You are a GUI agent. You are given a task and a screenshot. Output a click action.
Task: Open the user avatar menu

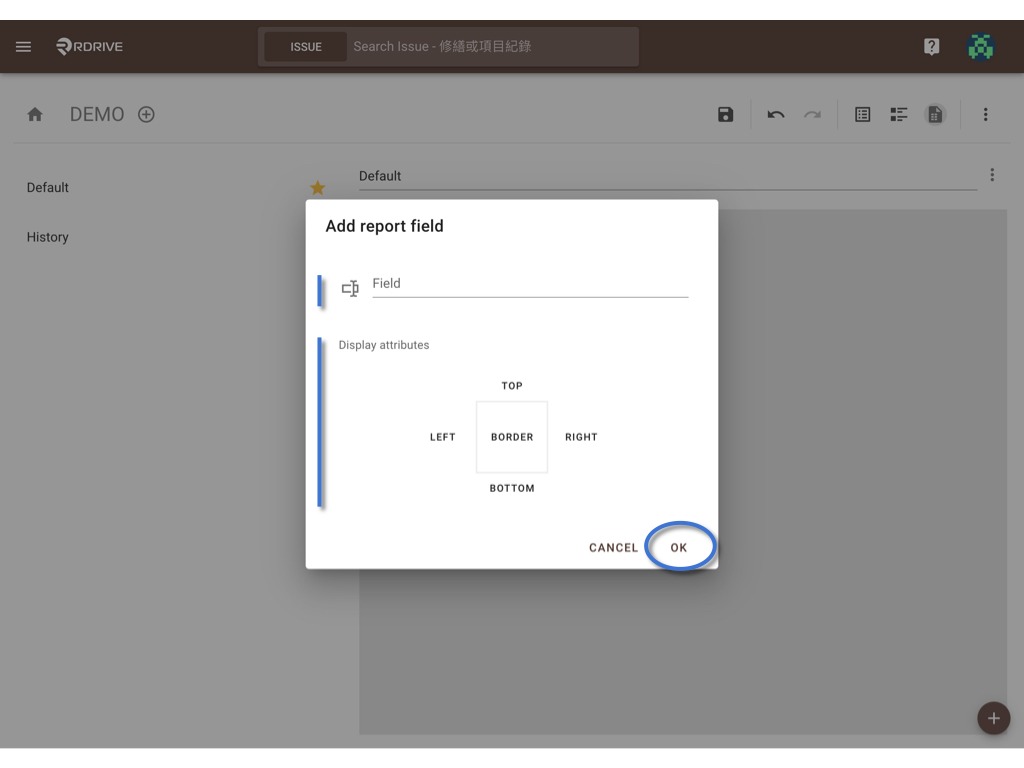coord(980,46)
